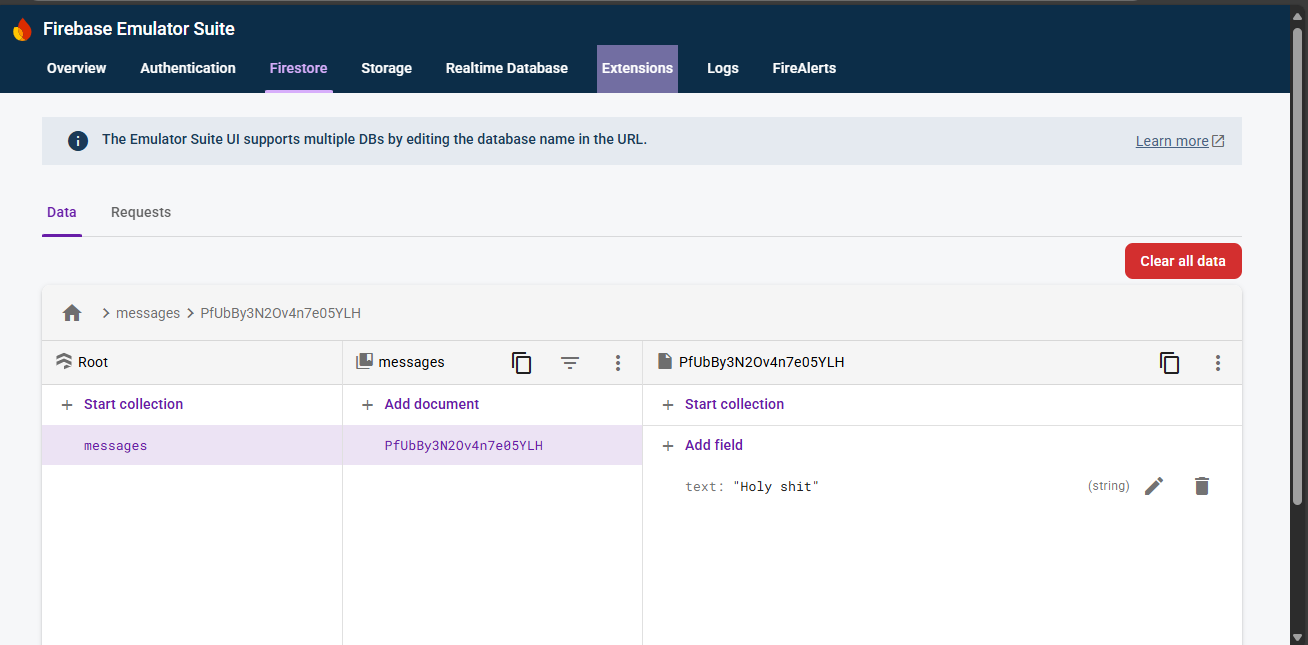Select messages in the Root panel
1308x645 pixels.
[x=115, y=445]
